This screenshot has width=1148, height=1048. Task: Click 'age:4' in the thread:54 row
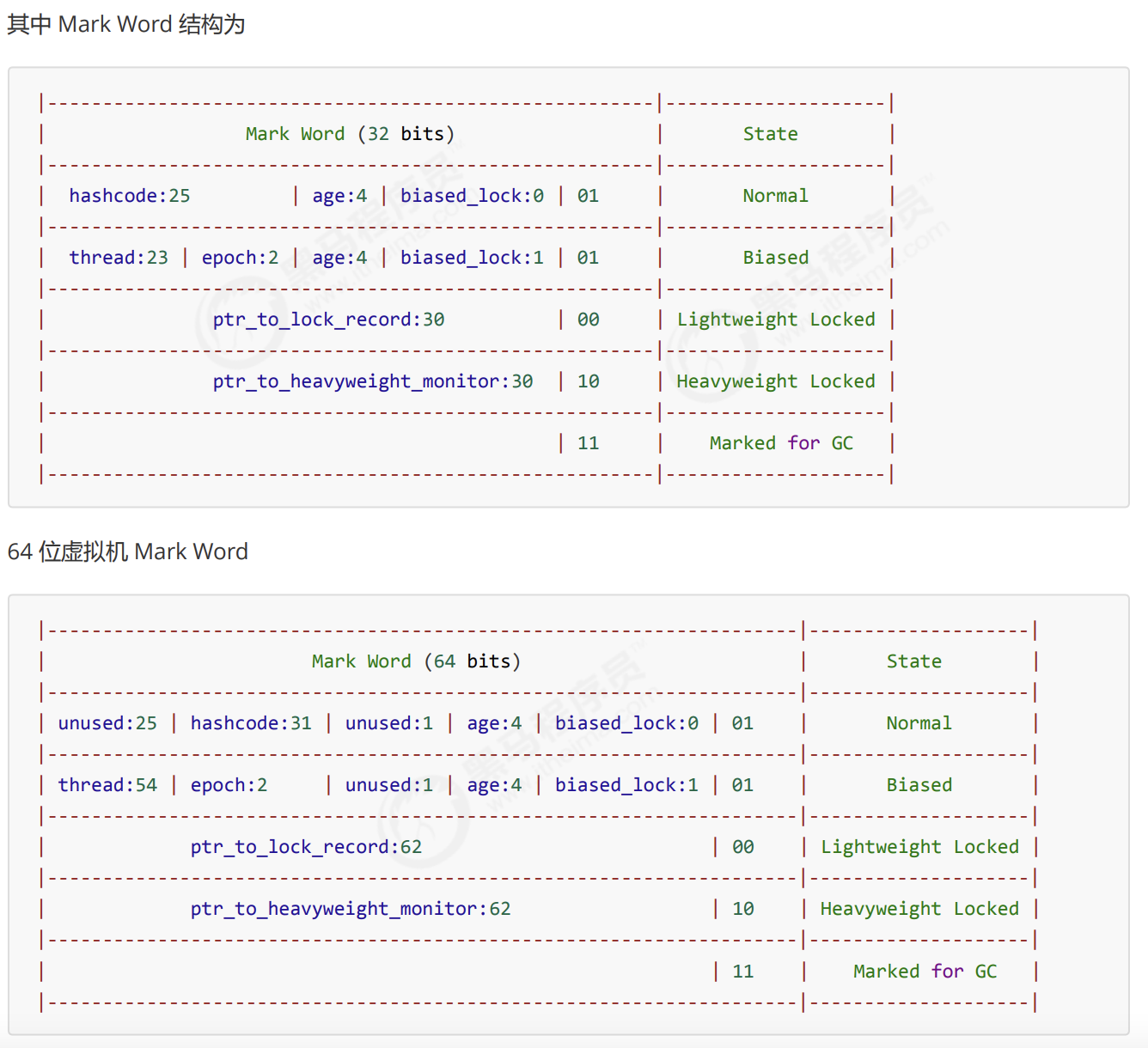494,785
